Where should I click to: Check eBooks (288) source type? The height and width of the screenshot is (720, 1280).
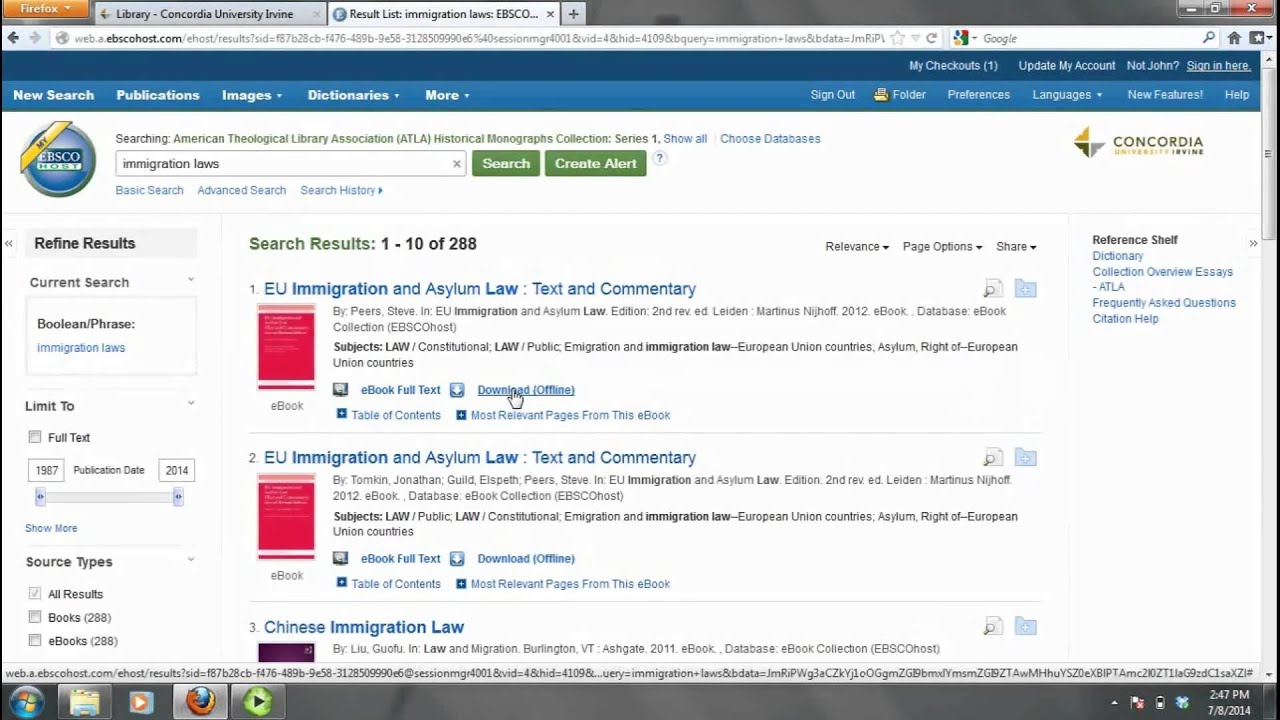[35, 641]
